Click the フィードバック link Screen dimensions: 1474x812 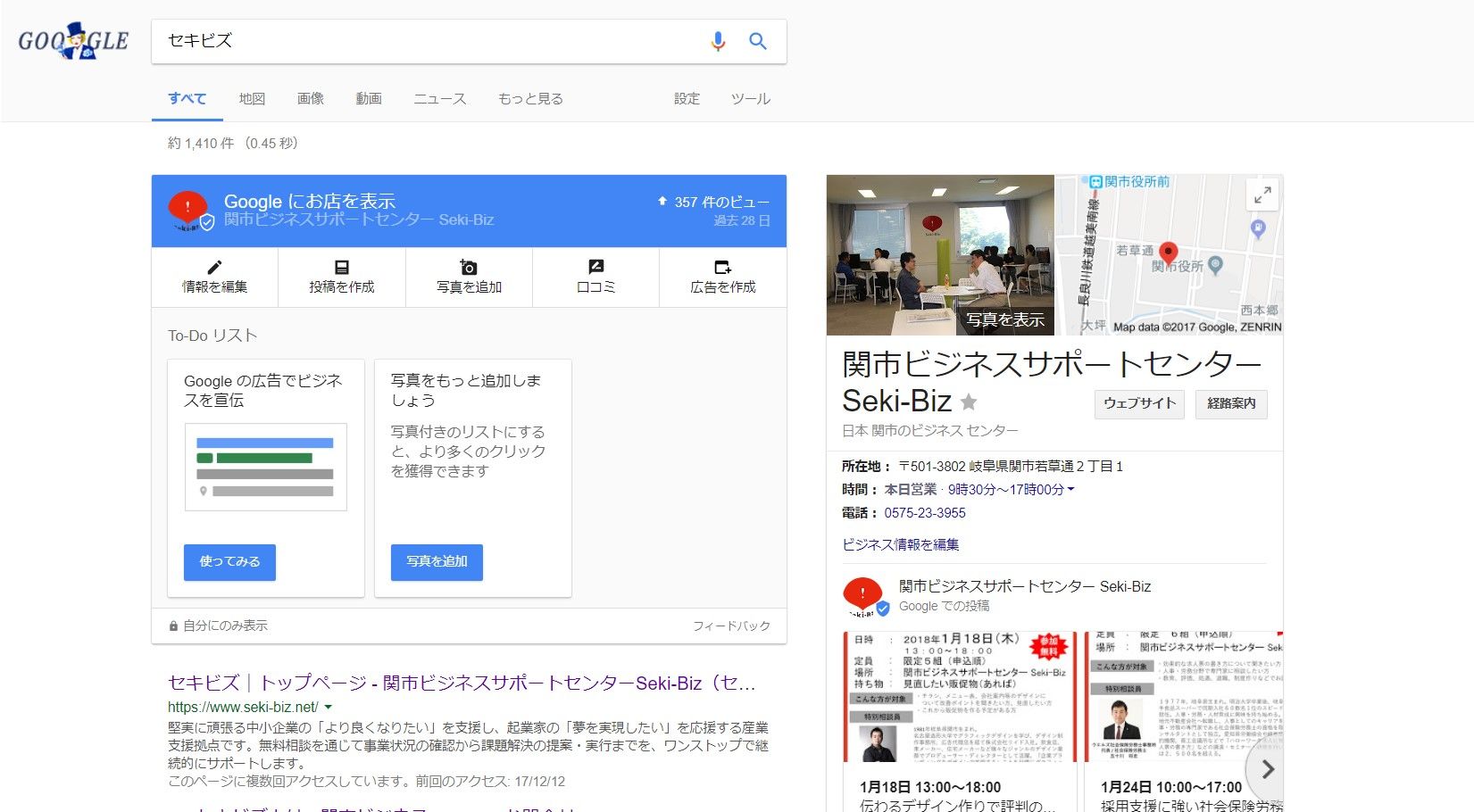coord(731,626)
